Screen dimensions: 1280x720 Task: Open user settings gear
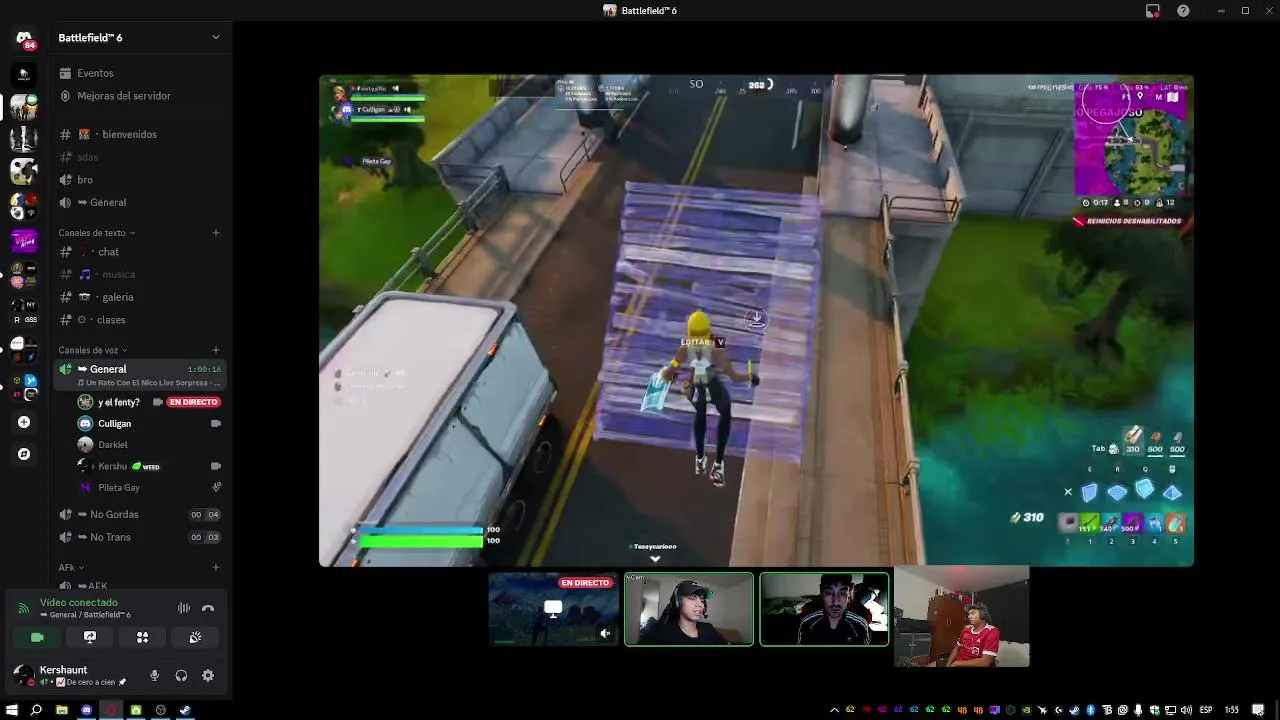(x=208, y=675)
